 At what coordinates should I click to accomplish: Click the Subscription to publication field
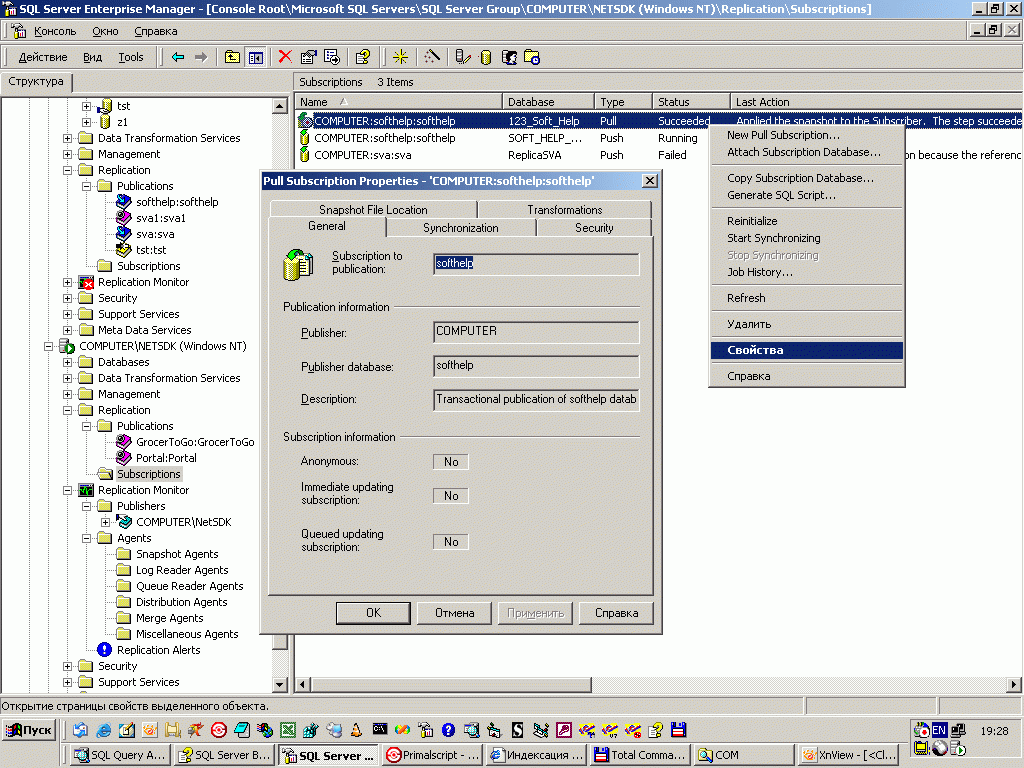coord(536,264)
